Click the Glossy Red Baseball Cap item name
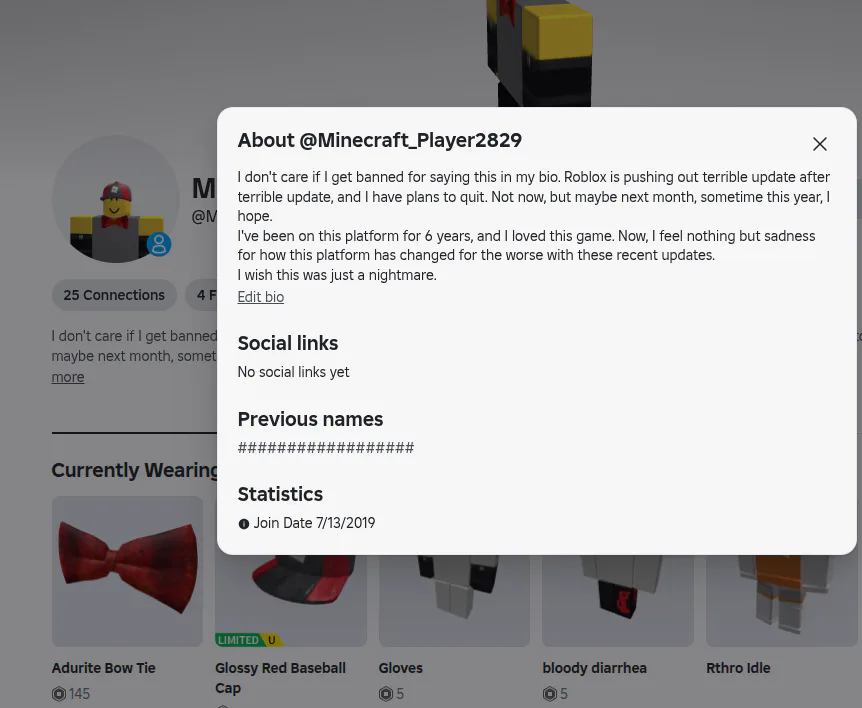862x708 pixels. pyautogui.click(x=280, y=678)
